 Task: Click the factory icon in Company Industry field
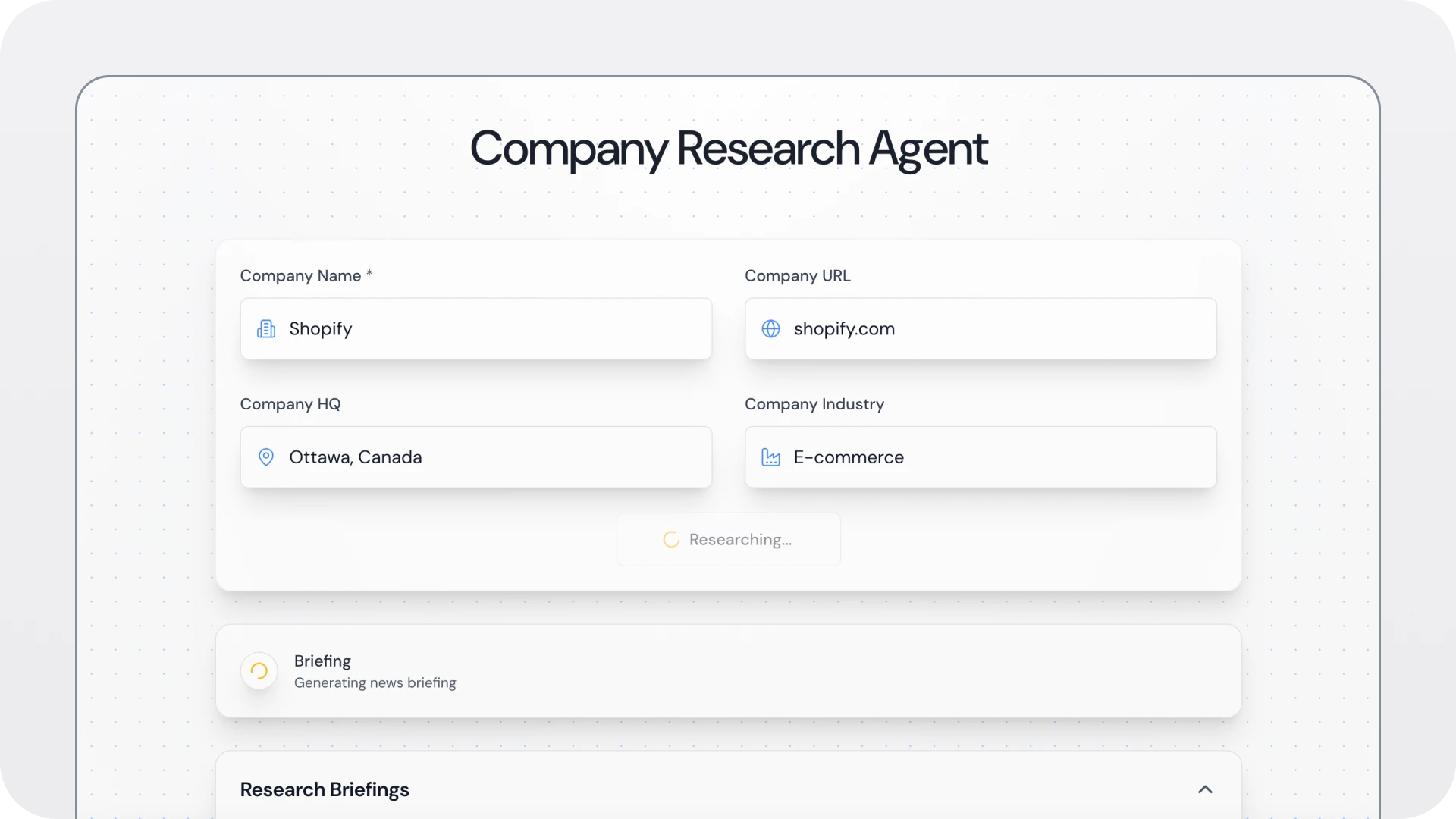770,457
